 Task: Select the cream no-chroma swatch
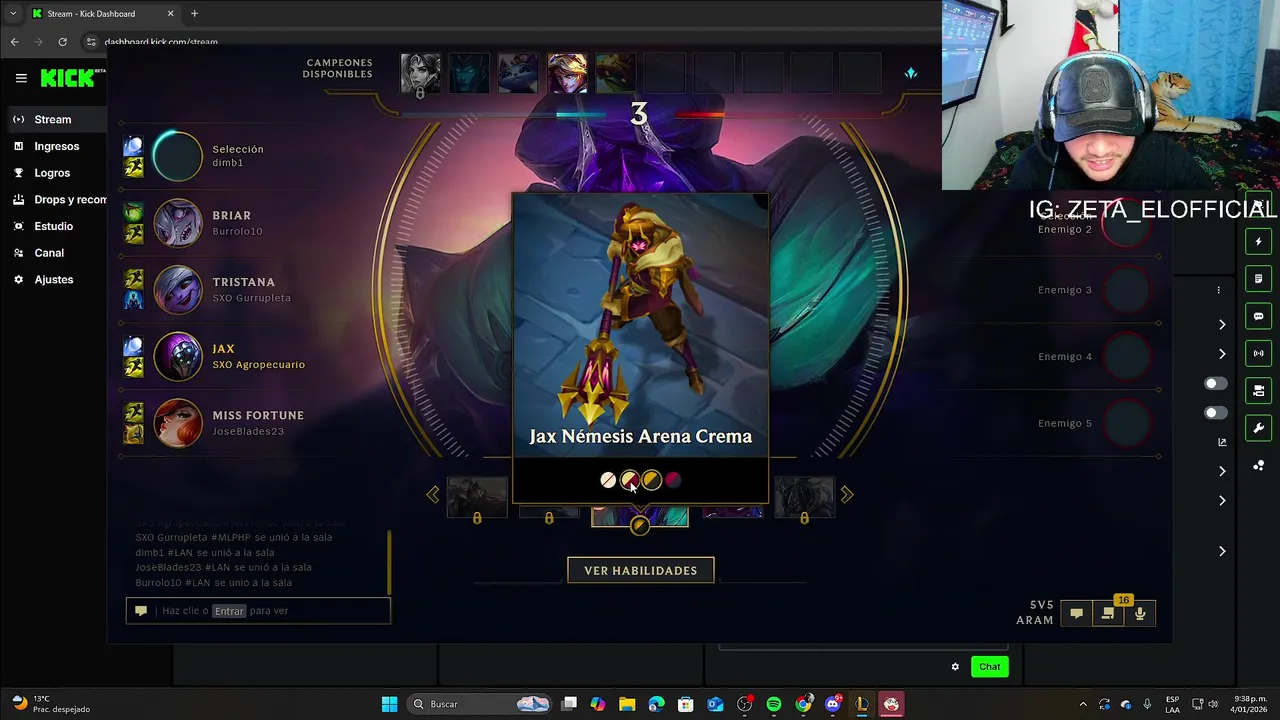click(608, 481)
